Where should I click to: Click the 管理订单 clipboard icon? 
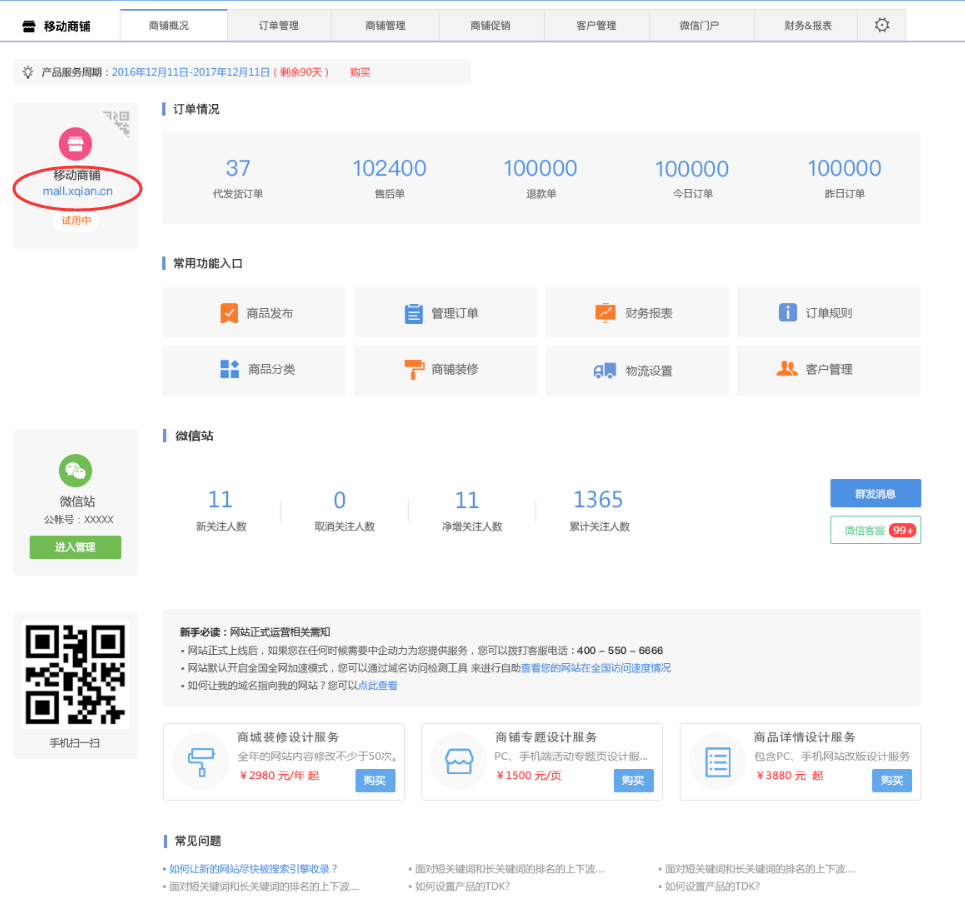[413, 313]
